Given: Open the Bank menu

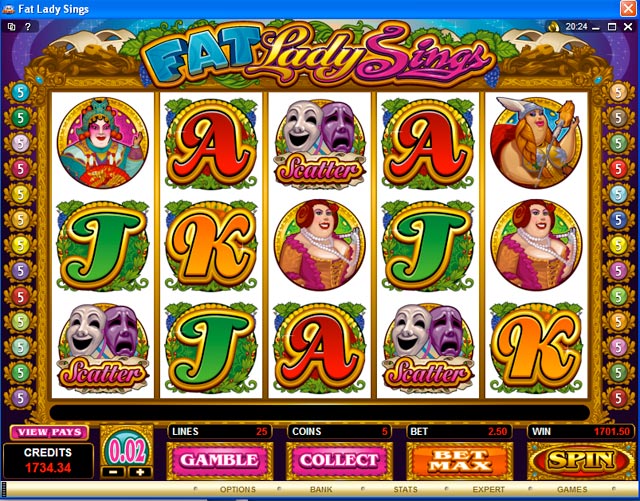Looking at the screenshot, I should [x=321, y=489].
